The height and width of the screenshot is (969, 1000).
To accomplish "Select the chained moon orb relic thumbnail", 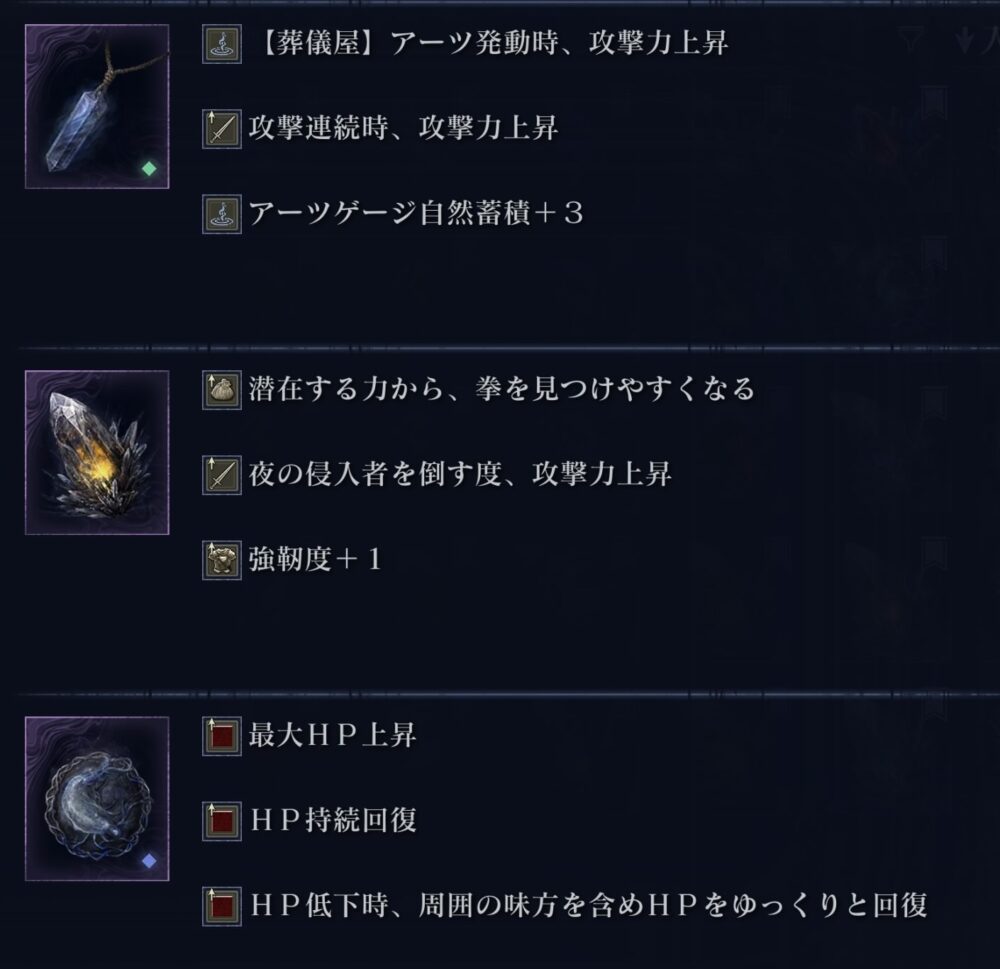I will (x=97, y=799).
